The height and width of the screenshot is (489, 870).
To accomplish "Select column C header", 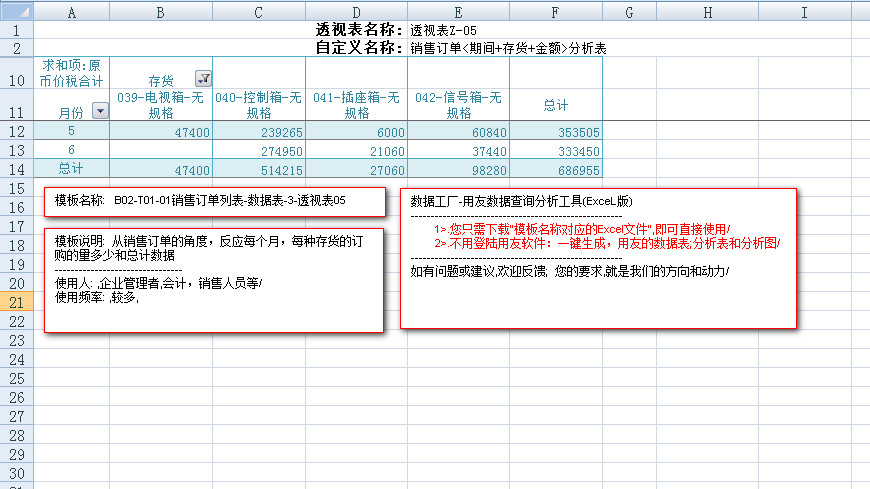I will (259, 12).
